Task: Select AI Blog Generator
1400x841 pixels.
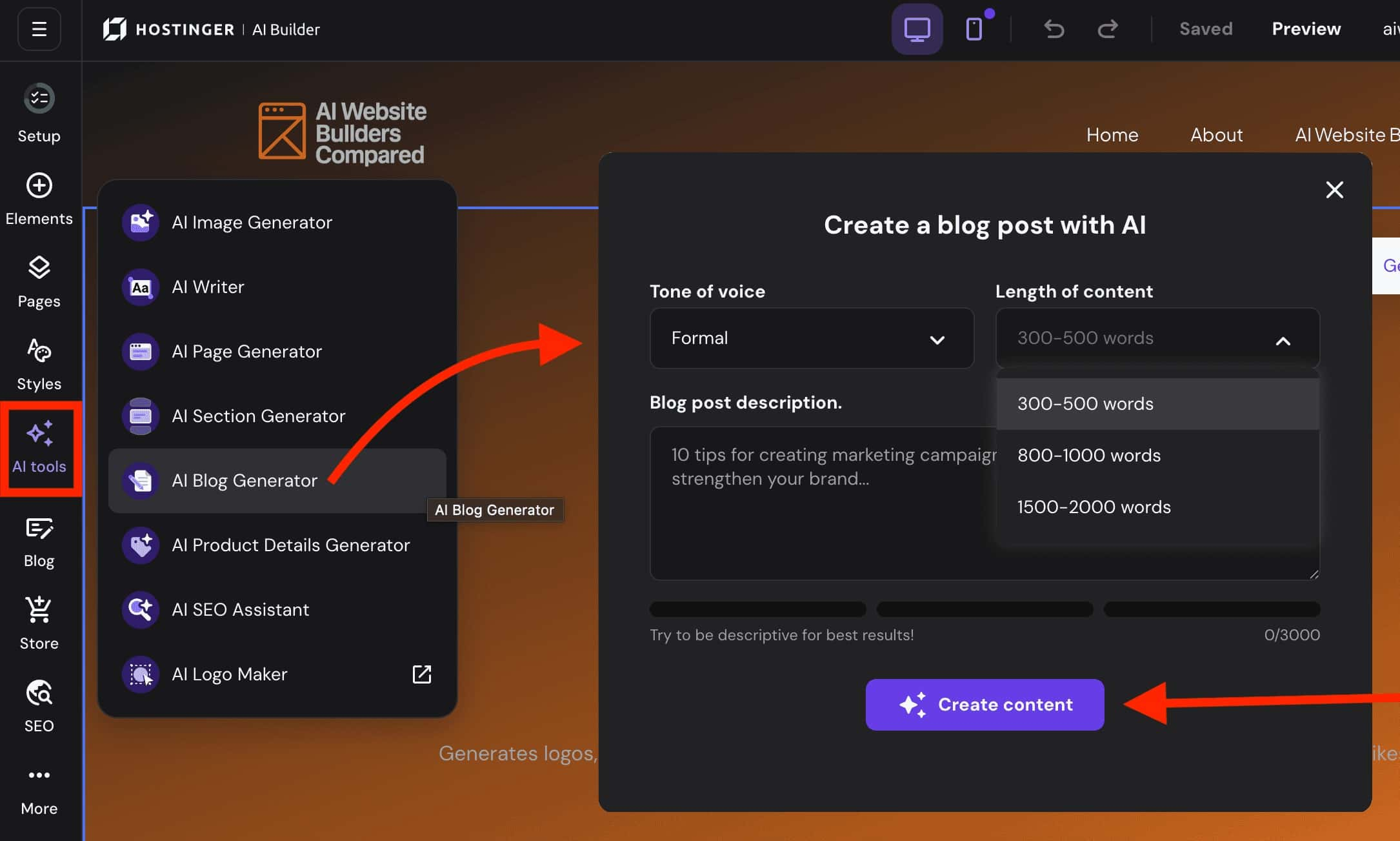Action: coord(277,481)
